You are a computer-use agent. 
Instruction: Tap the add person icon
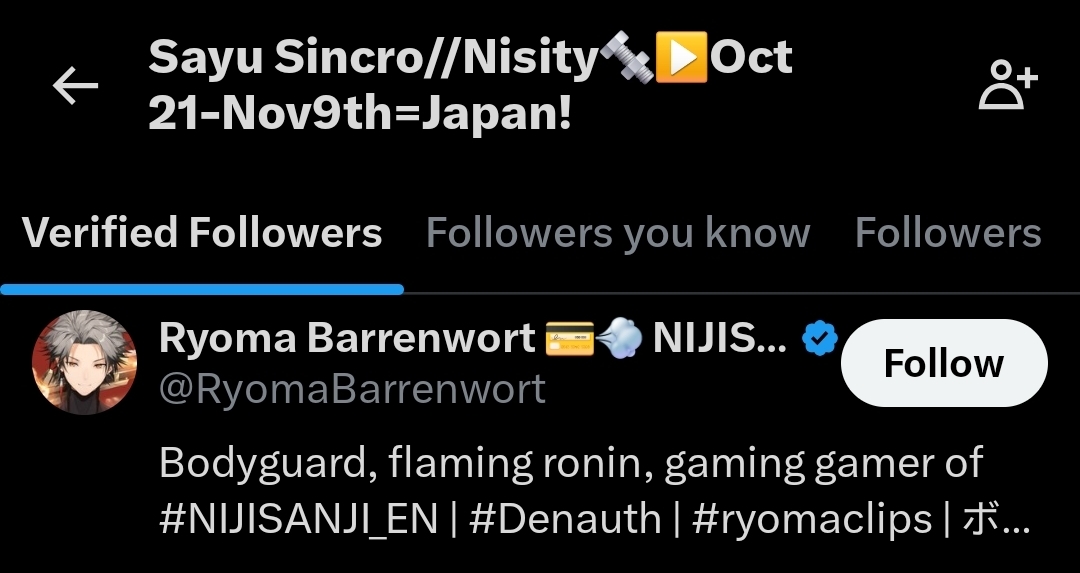coord(1008,85)
